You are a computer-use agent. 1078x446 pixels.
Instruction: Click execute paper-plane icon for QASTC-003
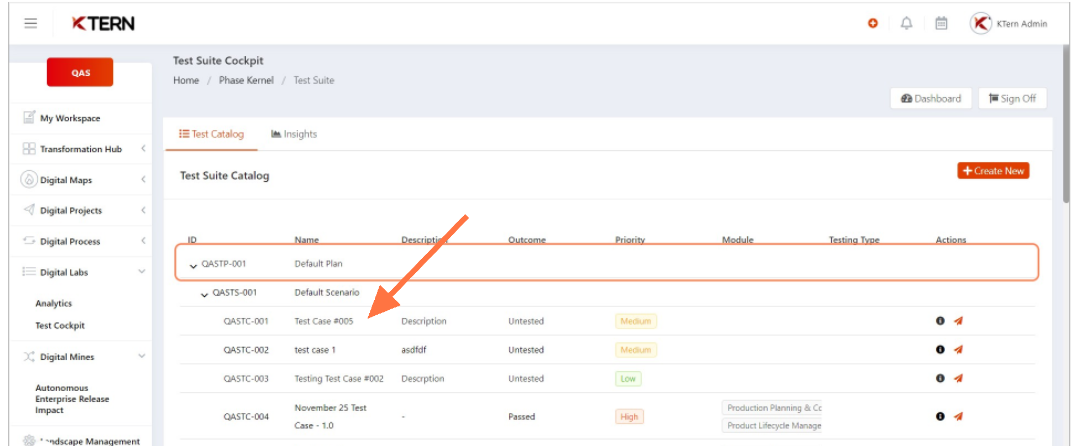click(958, 379)
